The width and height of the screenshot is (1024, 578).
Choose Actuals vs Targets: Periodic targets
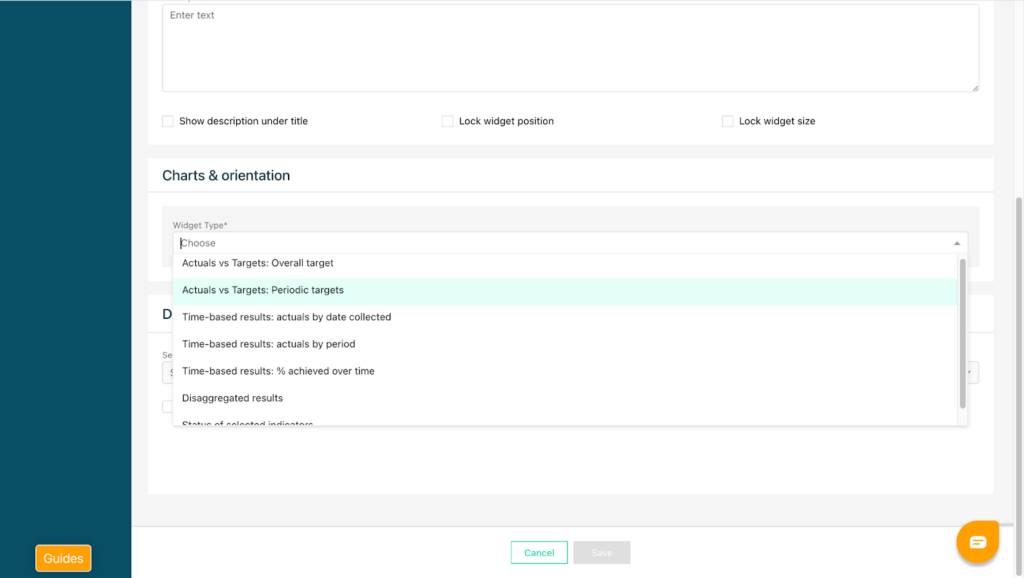263,290
